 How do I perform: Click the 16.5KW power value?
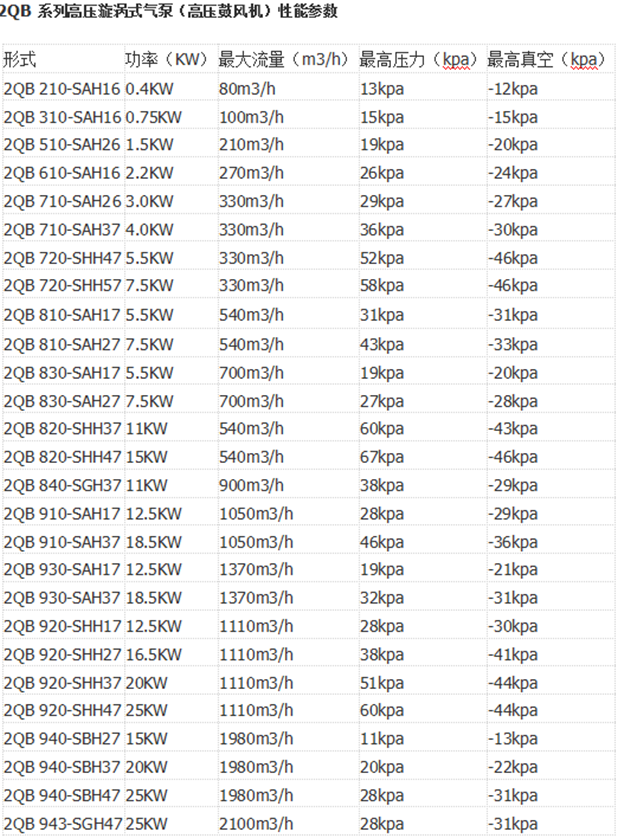(x=154, y=655)
